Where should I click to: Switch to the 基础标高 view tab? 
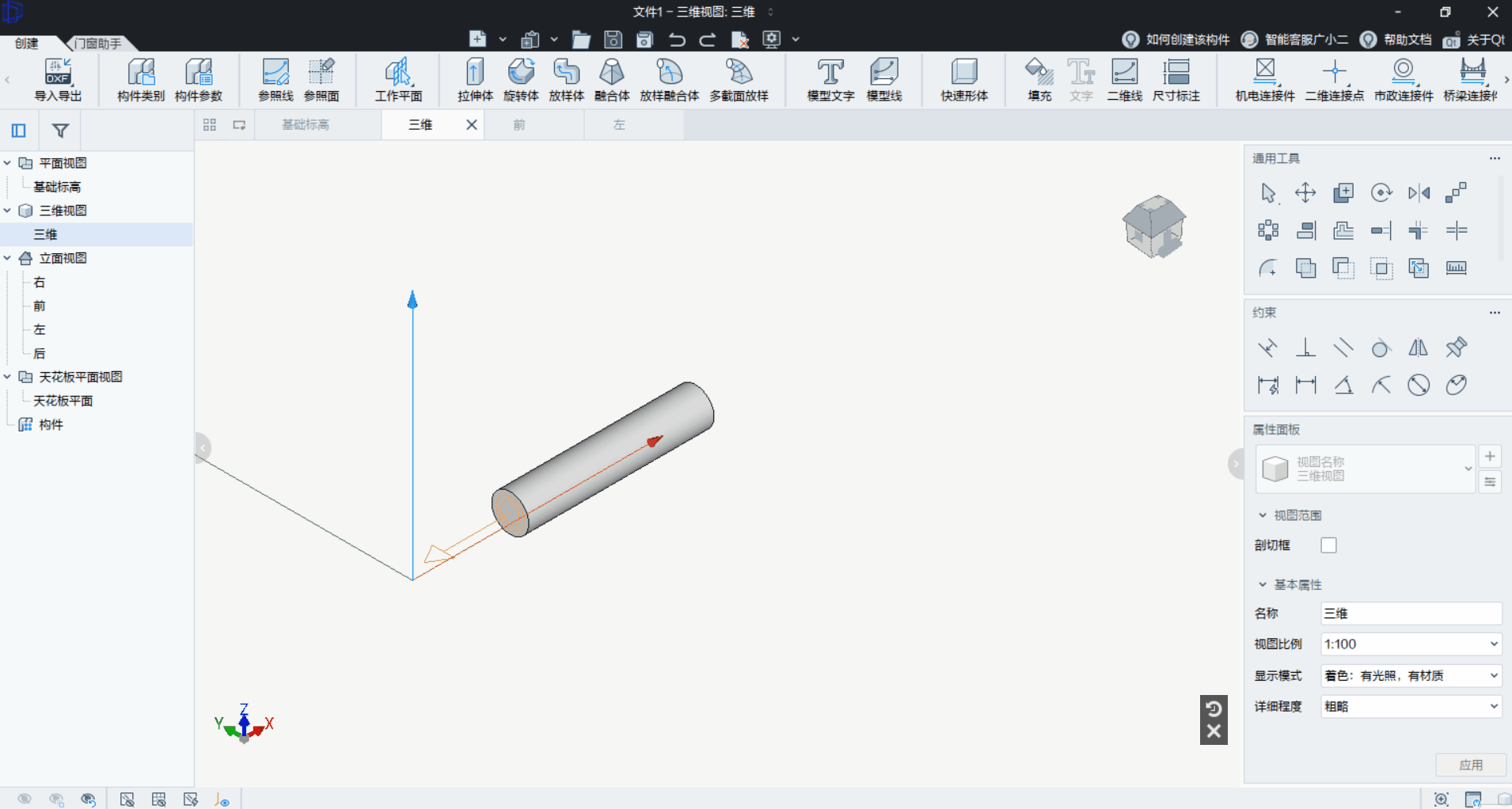pos(306,125)
